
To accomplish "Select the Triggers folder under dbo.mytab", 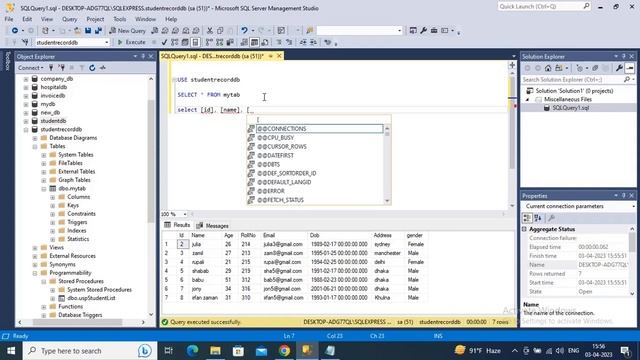I will pyautogui.click(x=77, y=222).
